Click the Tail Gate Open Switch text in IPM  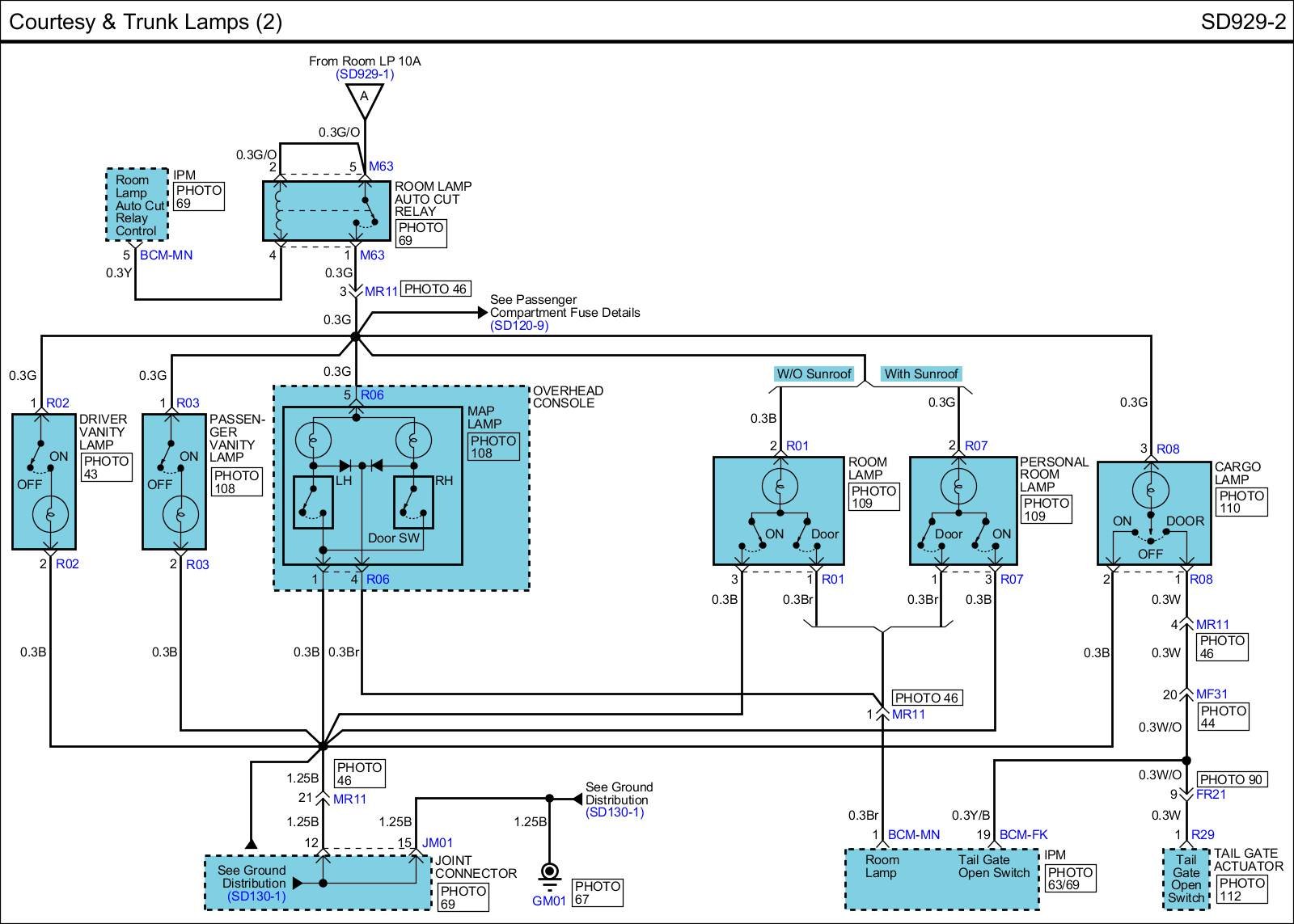click(x=994, y=867)
